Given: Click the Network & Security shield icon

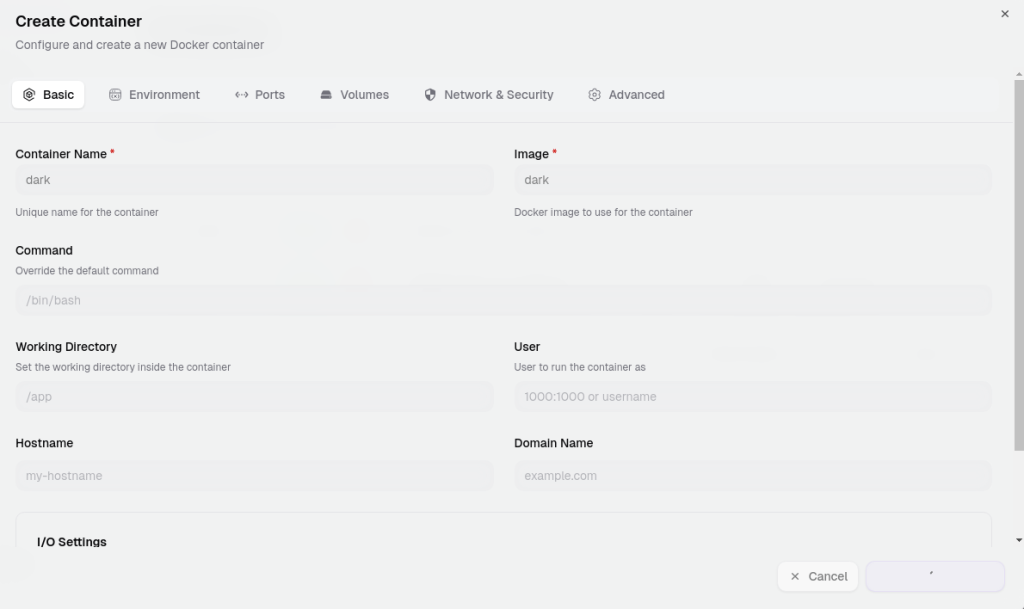Looking at the screenshot, I should [x=430, y=95].
